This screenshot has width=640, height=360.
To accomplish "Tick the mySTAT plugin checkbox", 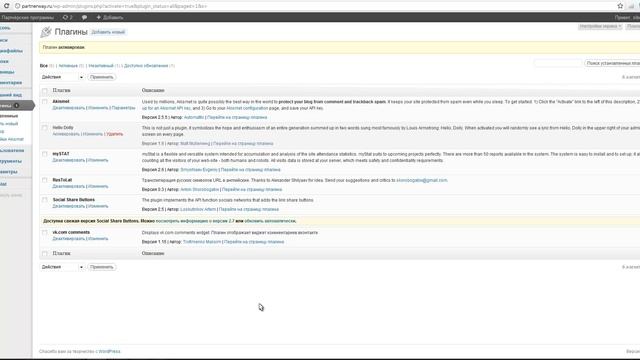I will [45, 154].
